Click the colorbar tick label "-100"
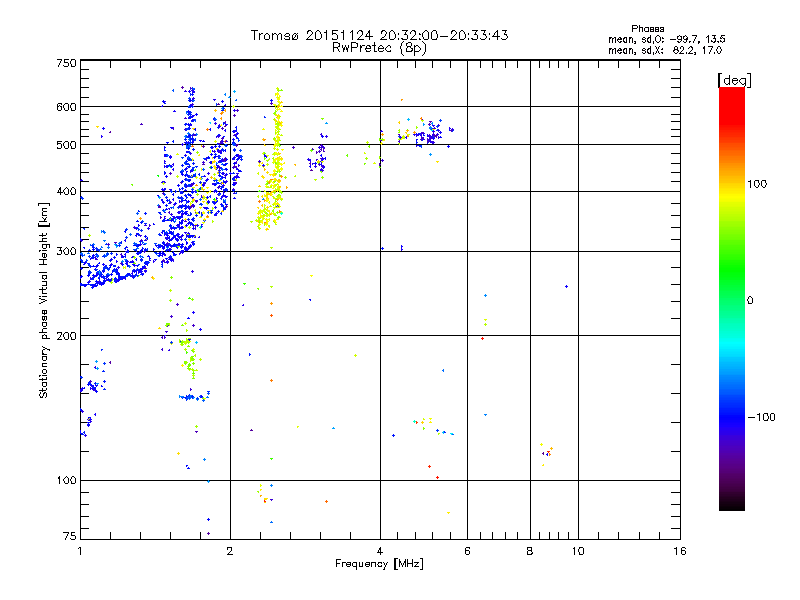This screenshot has height=600, width=800. [761, 417]
